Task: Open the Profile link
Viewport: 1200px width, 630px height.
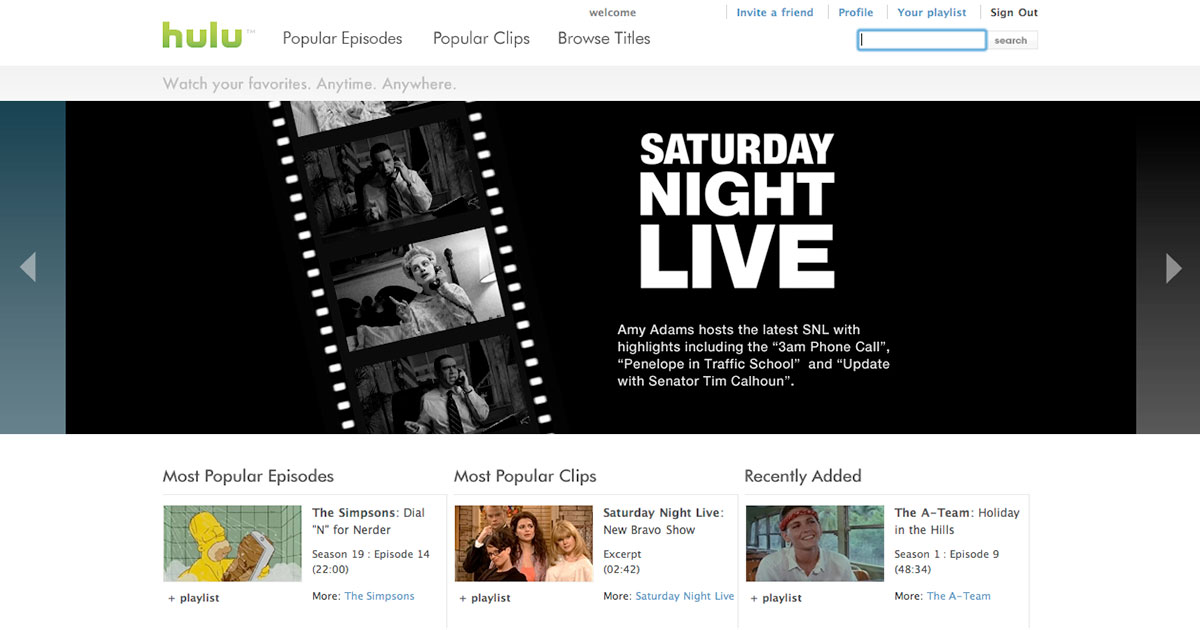Action: click(855, 13)
